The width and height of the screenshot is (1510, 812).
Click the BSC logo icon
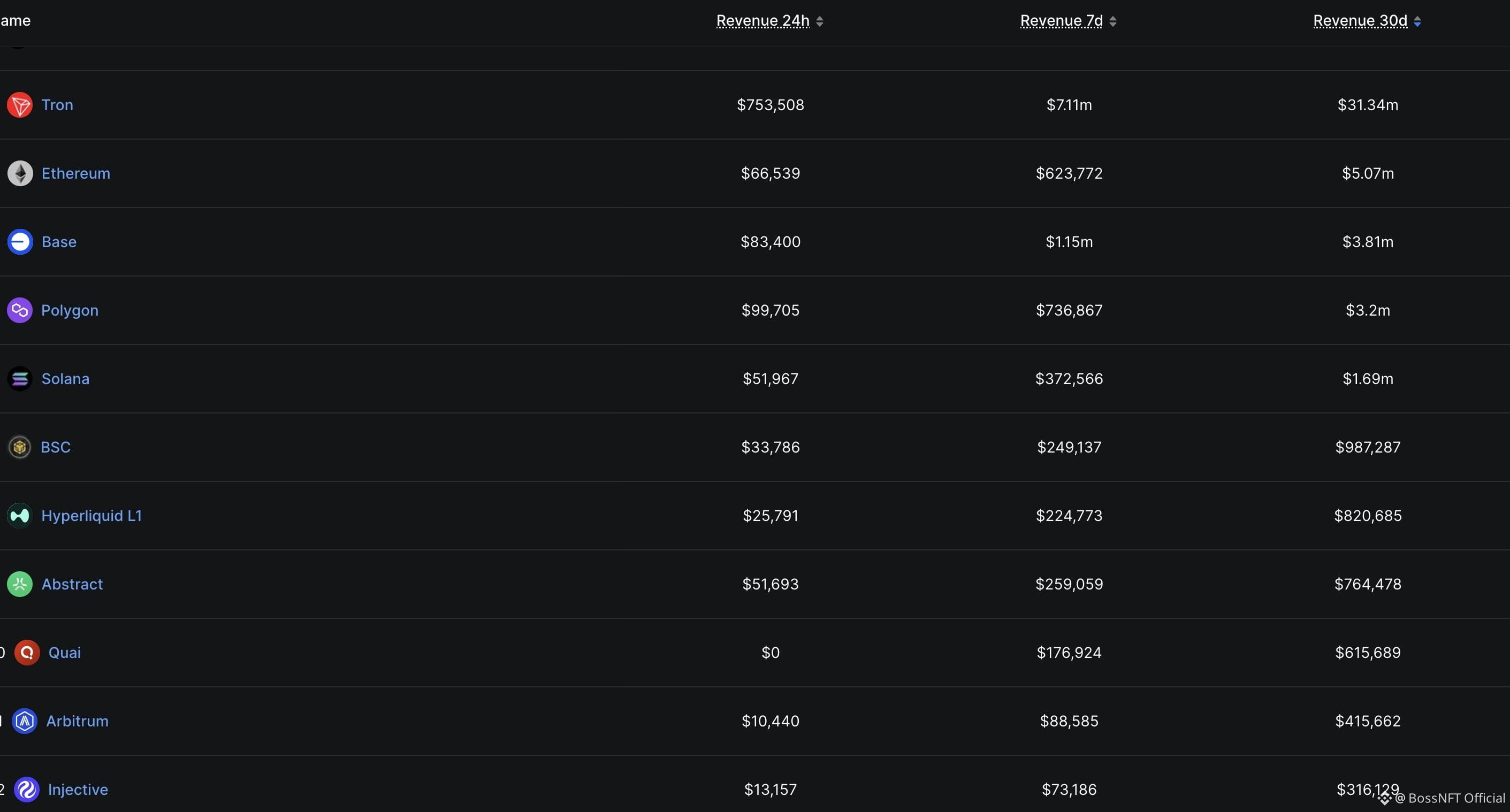(19, 447)
